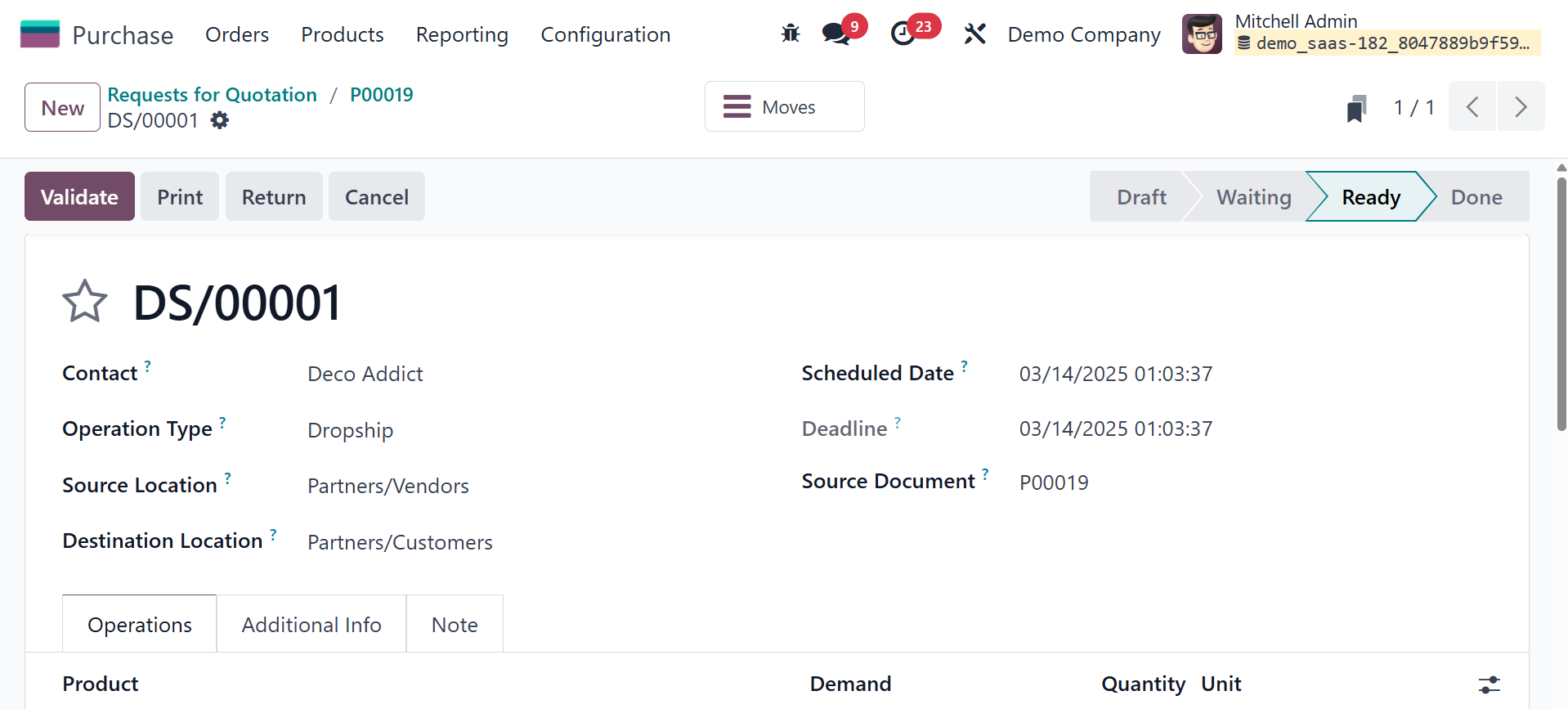Open the debug bug icon menu
The width and height of the screenshot is (1568, 709).
pos(790,34)
